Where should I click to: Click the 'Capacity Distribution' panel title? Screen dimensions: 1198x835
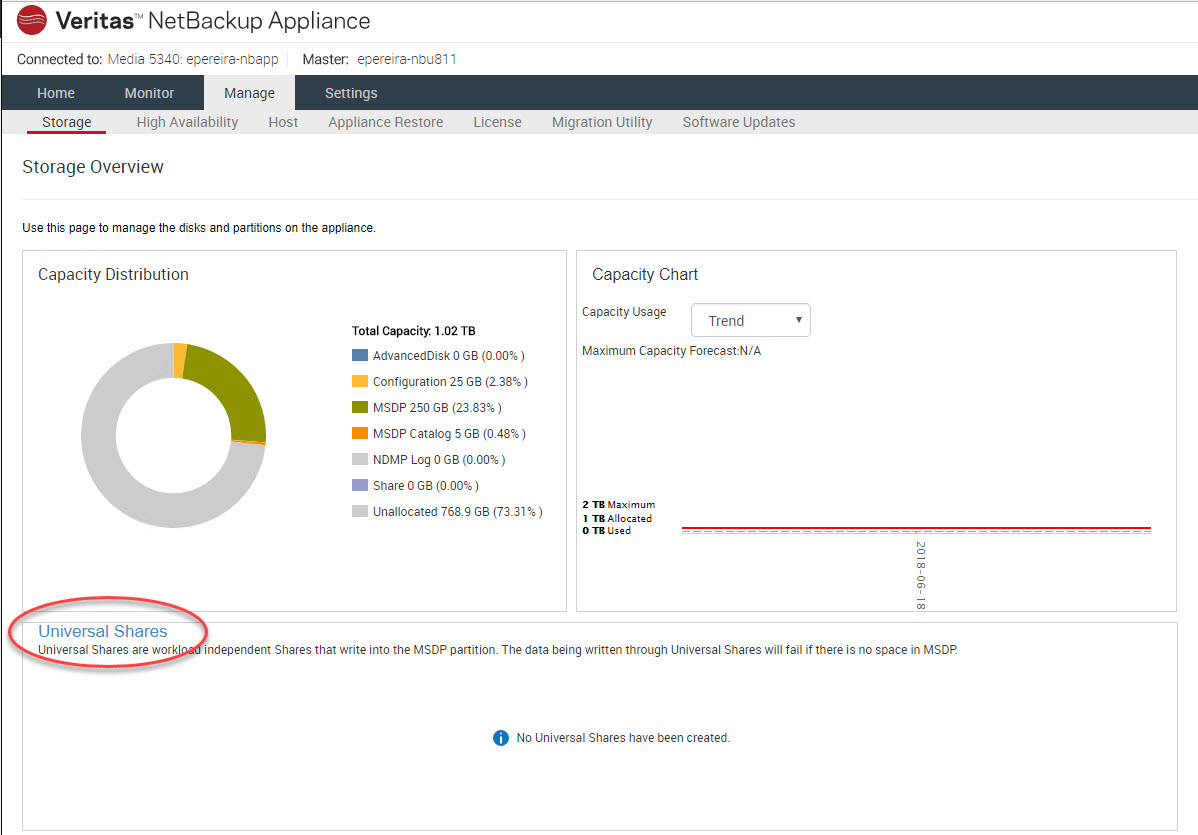[113, 274]
